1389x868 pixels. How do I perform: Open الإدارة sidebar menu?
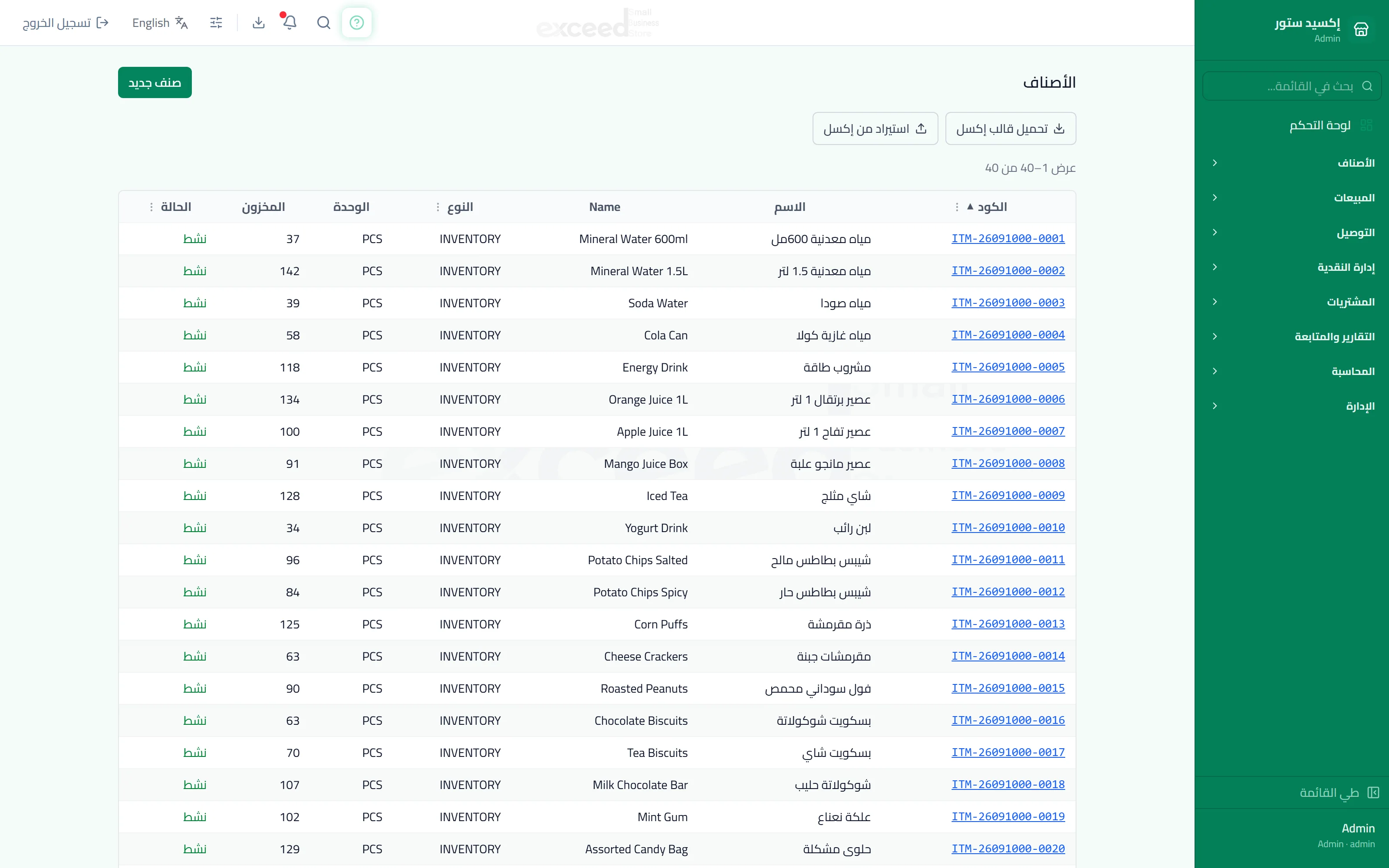(x=1292, y=406)
